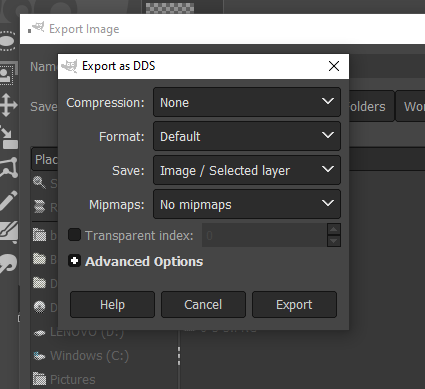Screen dimensions: 425x389
Task: Select the Foreground Select tool
Action: (7, 74)
